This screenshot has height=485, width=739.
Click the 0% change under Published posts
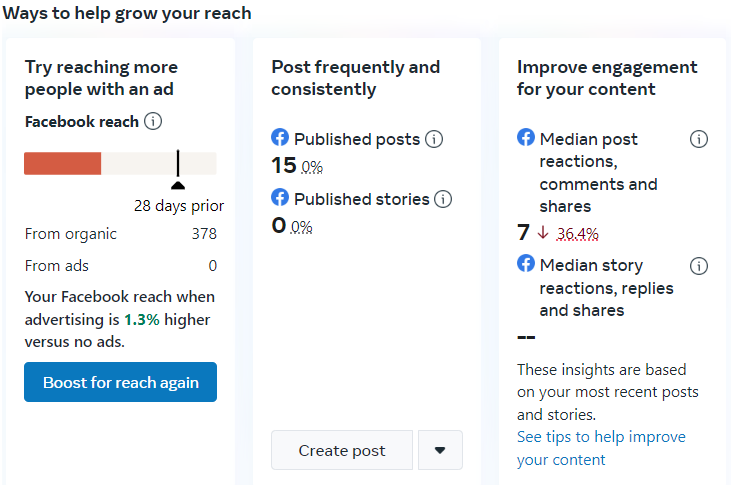(x=312, y=167)
